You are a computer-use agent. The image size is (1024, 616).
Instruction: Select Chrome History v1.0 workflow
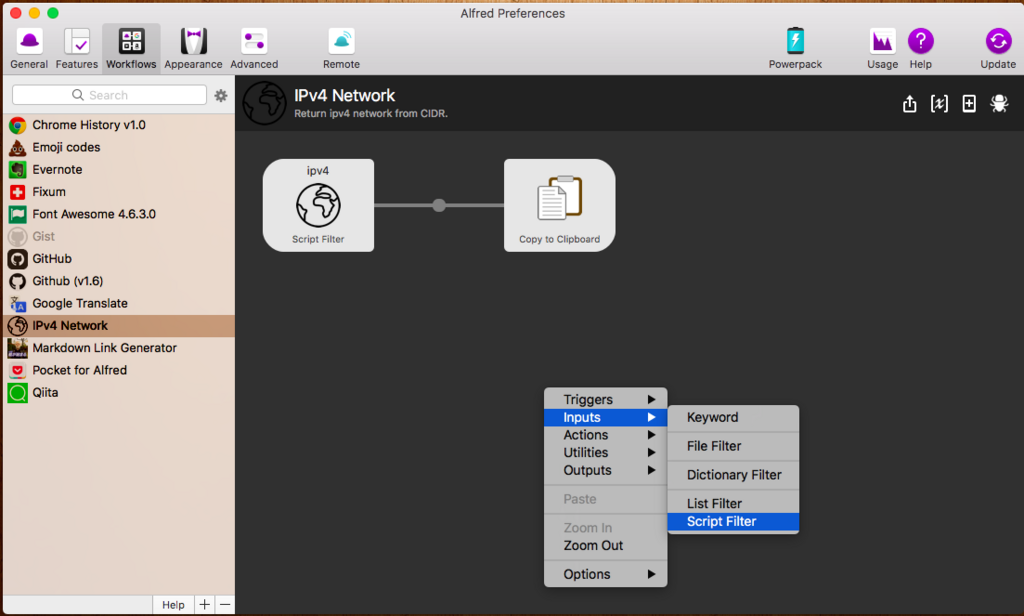point(119,125)
